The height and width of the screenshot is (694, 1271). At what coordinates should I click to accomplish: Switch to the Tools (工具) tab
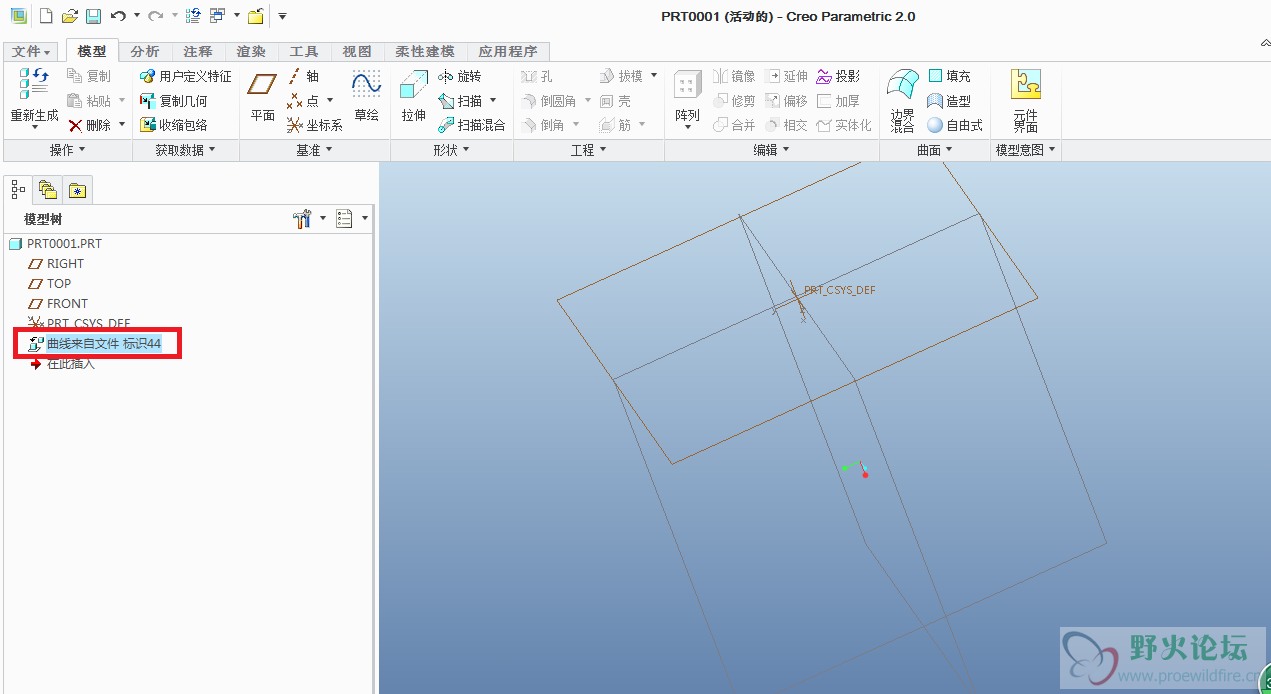click(x=304, y=51)
